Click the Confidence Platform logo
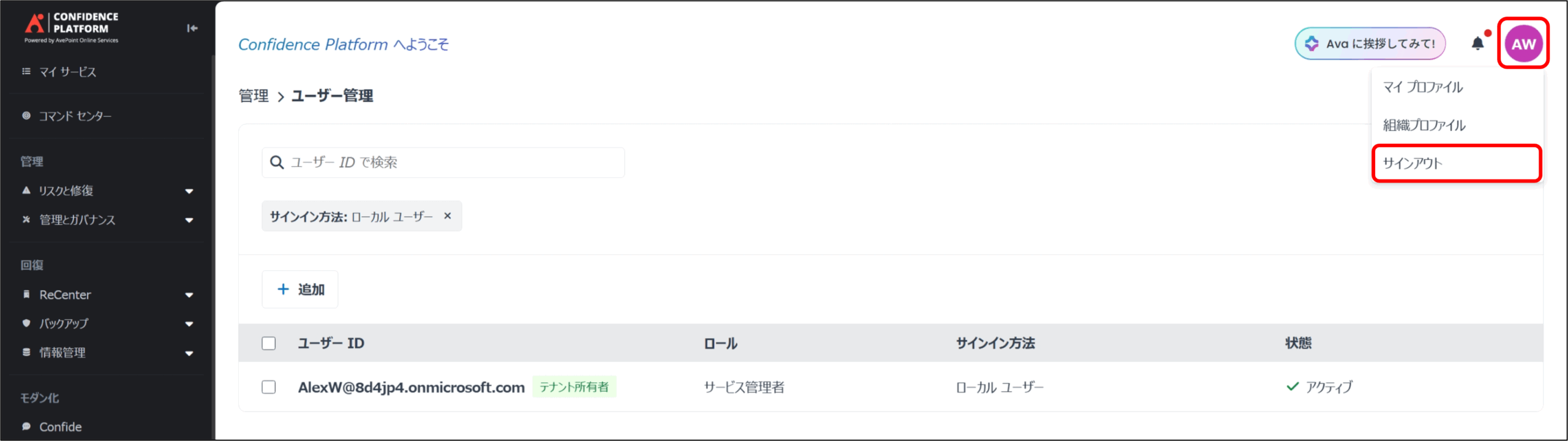The height and width of the screenshot is (441, 1568). (x=72, y=28)
